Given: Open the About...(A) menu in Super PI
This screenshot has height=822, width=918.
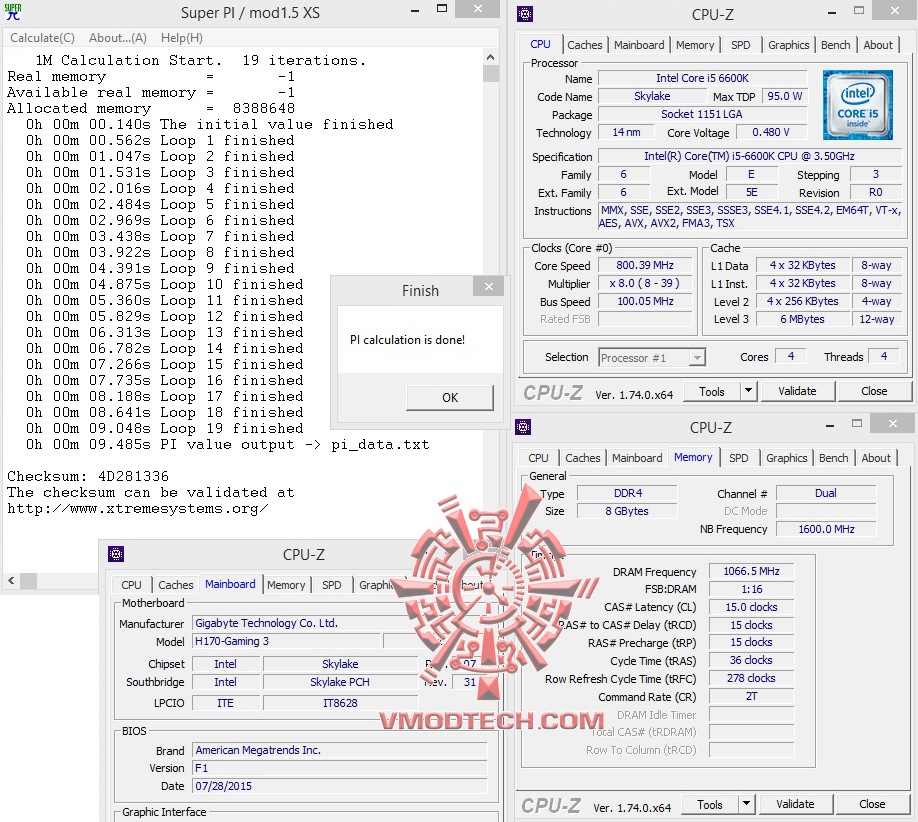Looking at the screenshot, I should 118,38.
